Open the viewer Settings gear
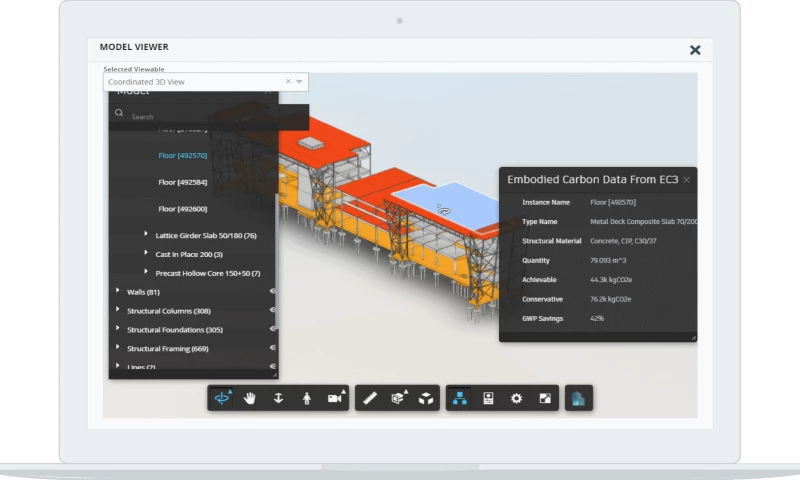800x480 pixels. [516, 398]
